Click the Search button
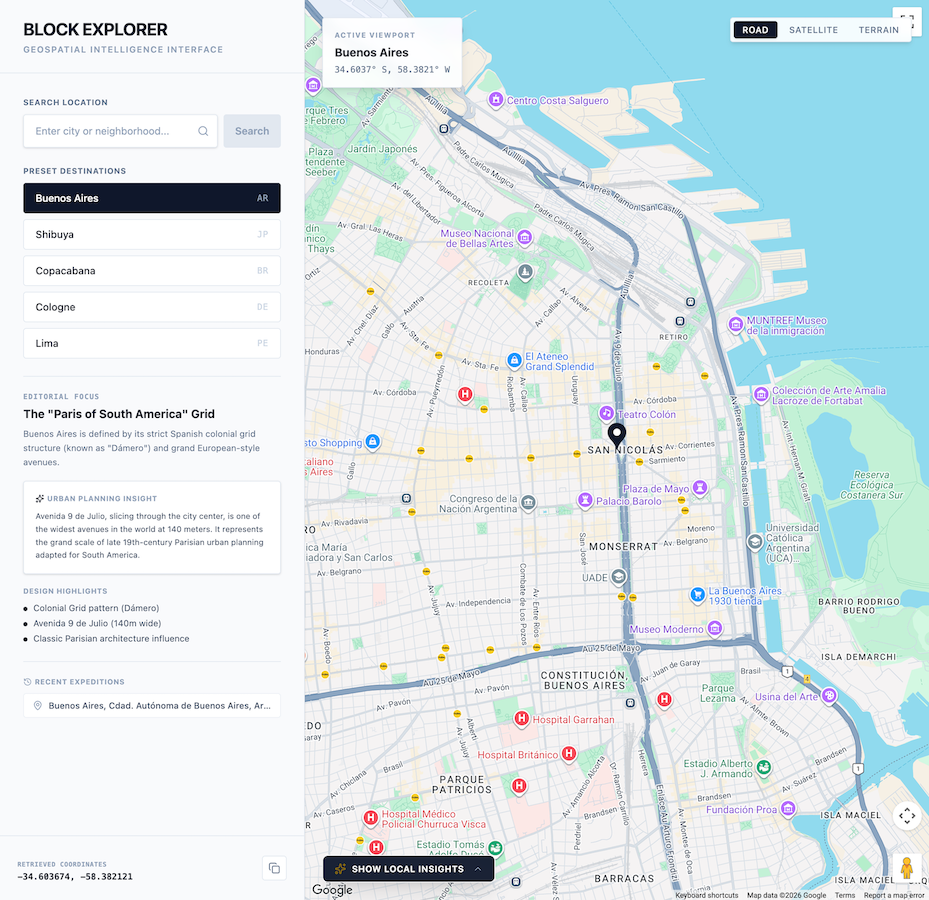This screenshot has width=929, height=900. [252, 131]
